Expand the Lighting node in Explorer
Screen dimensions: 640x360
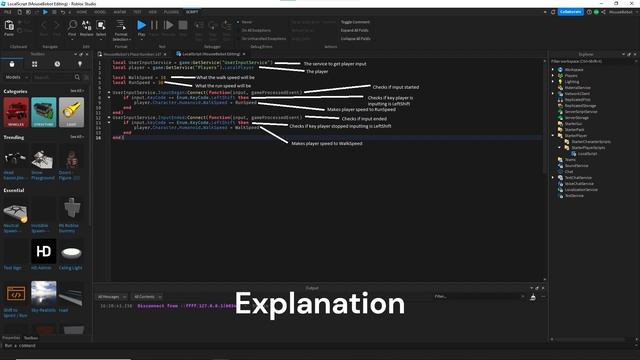[553, 82]
